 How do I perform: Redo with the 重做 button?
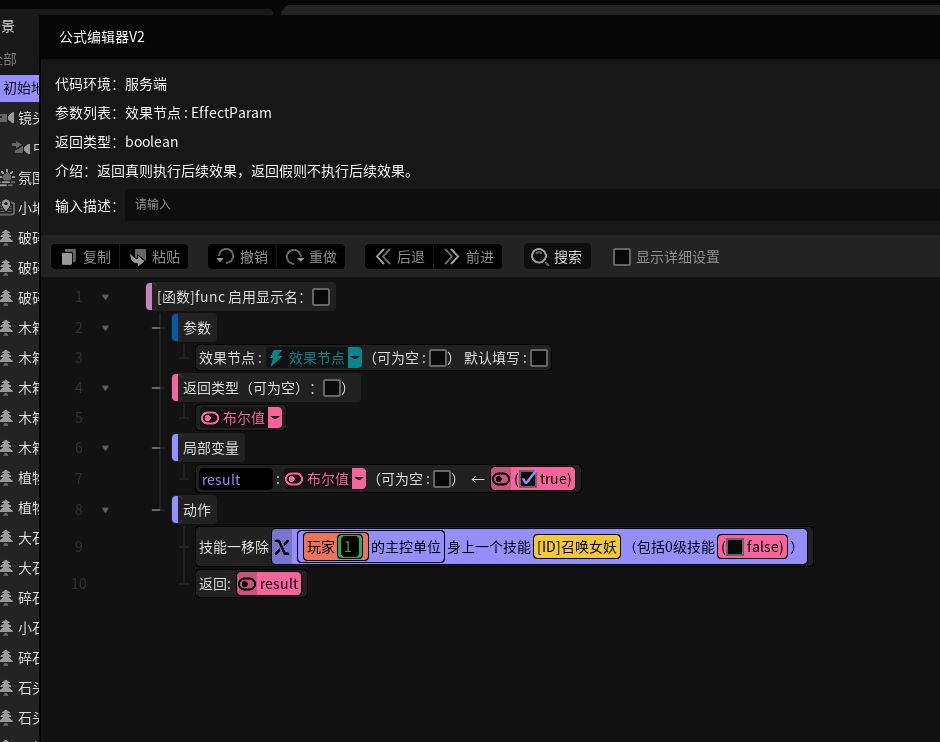click(311, 257)
